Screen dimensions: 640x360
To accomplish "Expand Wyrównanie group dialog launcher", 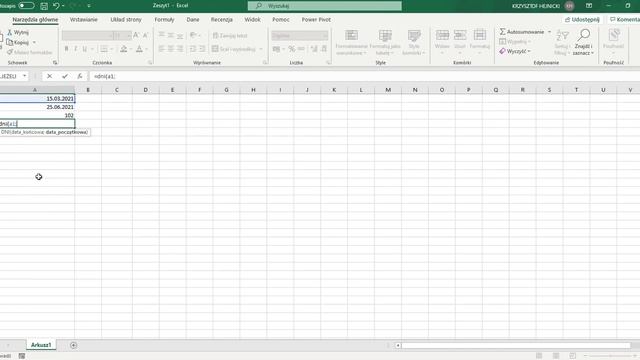I will (265, 62).
